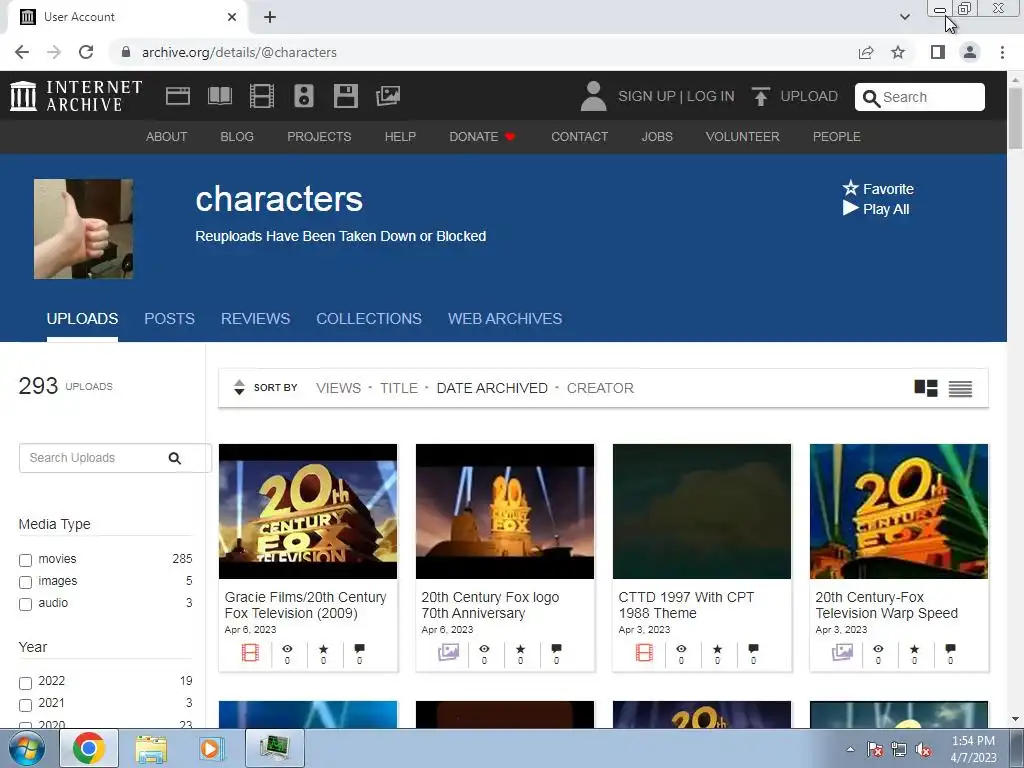Check the 2021 year filter
1024x768 pixels.
click(25, 705)
